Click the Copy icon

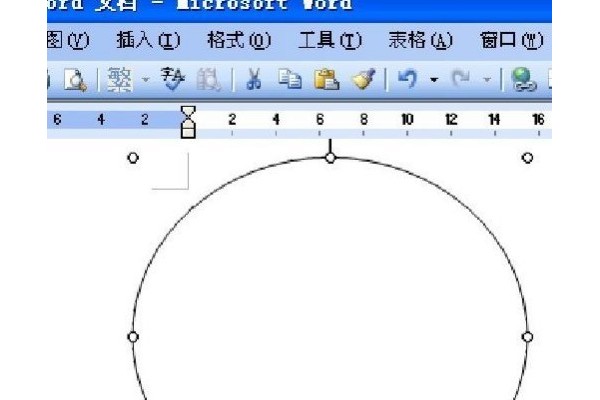(x=290, y=79)
